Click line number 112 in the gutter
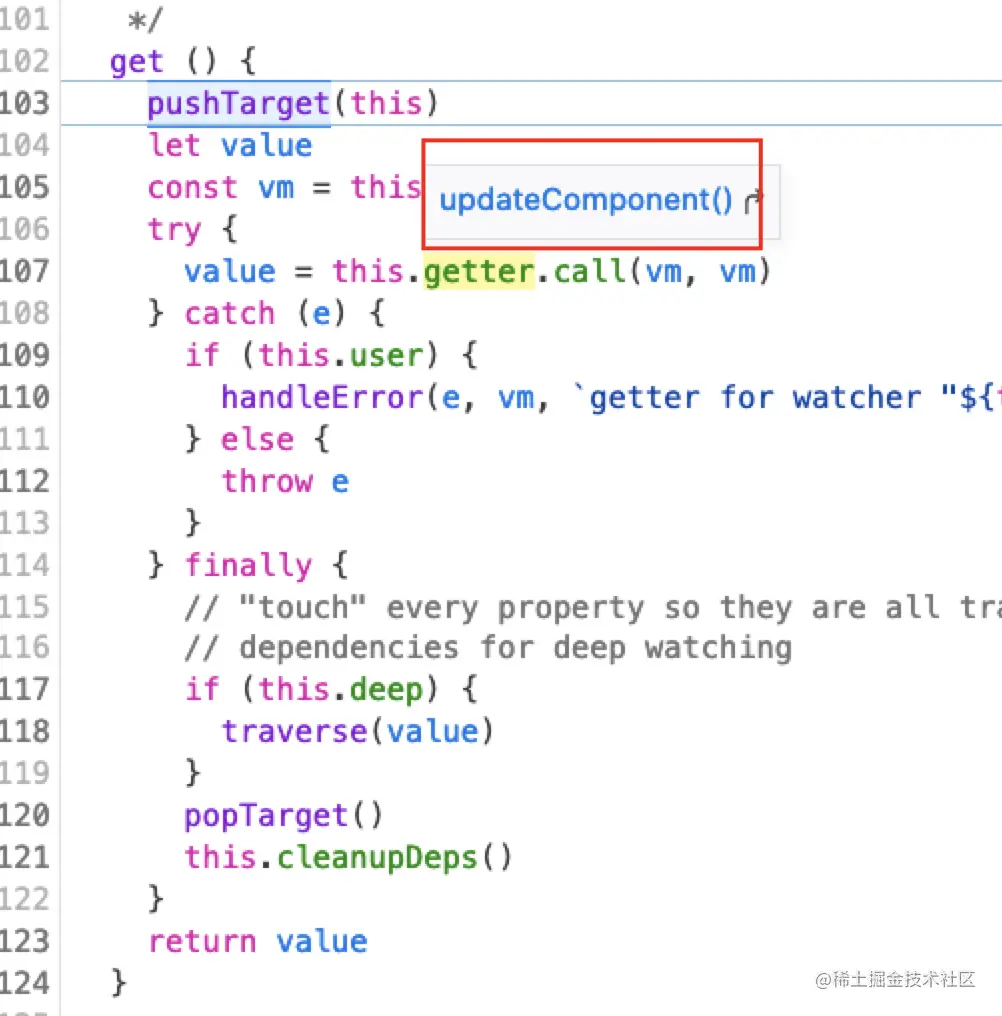 click(25, 481)
